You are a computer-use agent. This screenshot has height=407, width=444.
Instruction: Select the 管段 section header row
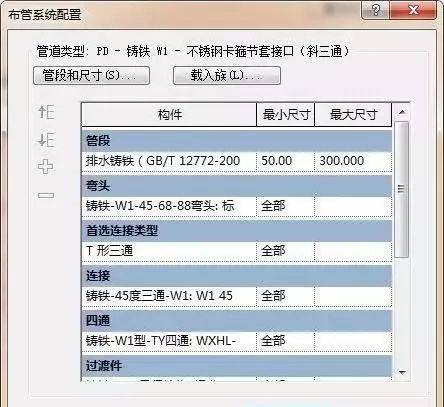coord(237,140)
